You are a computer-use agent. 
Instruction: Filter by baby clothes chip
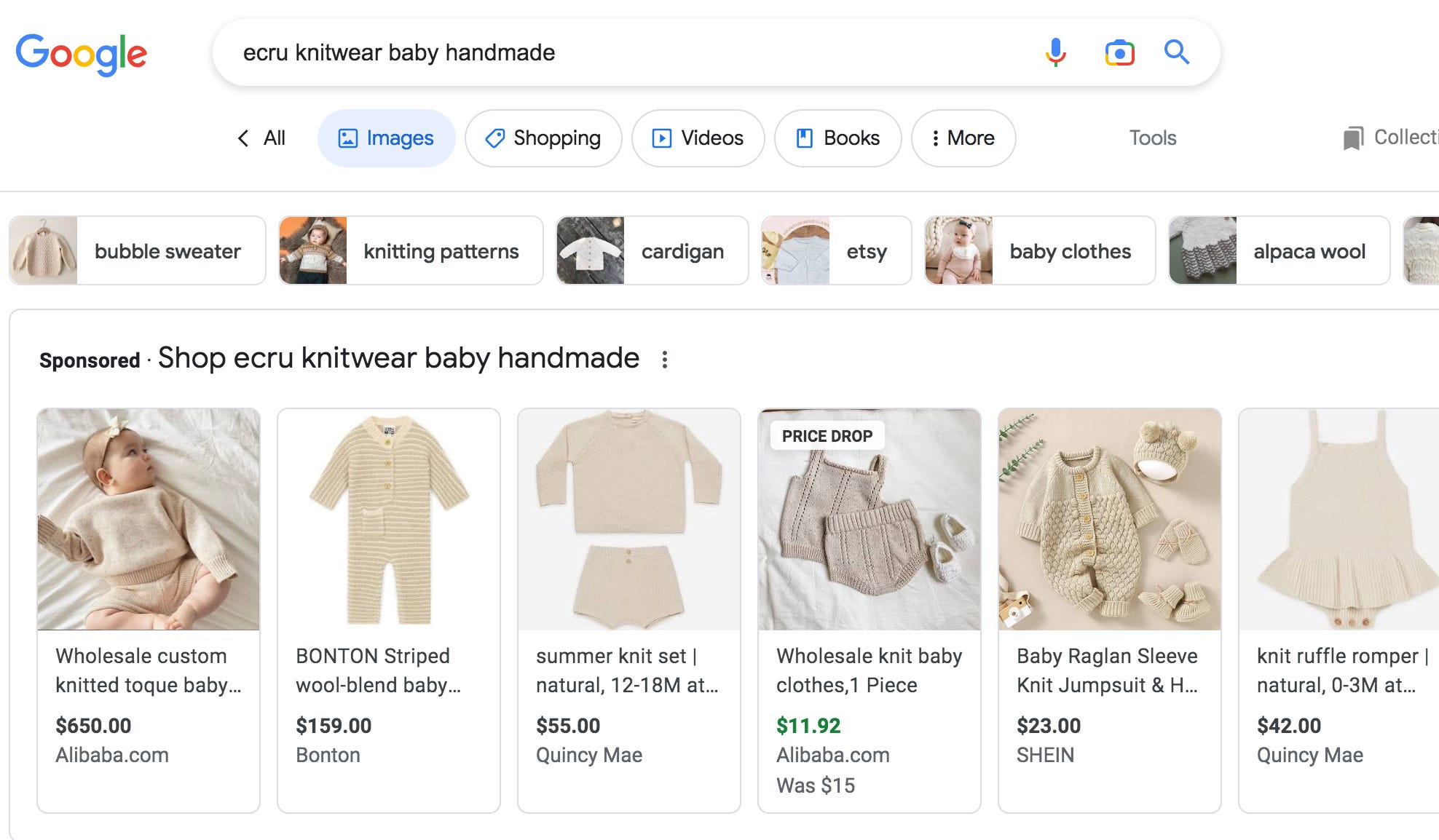pyautogui.click(x=1040, y=250)
